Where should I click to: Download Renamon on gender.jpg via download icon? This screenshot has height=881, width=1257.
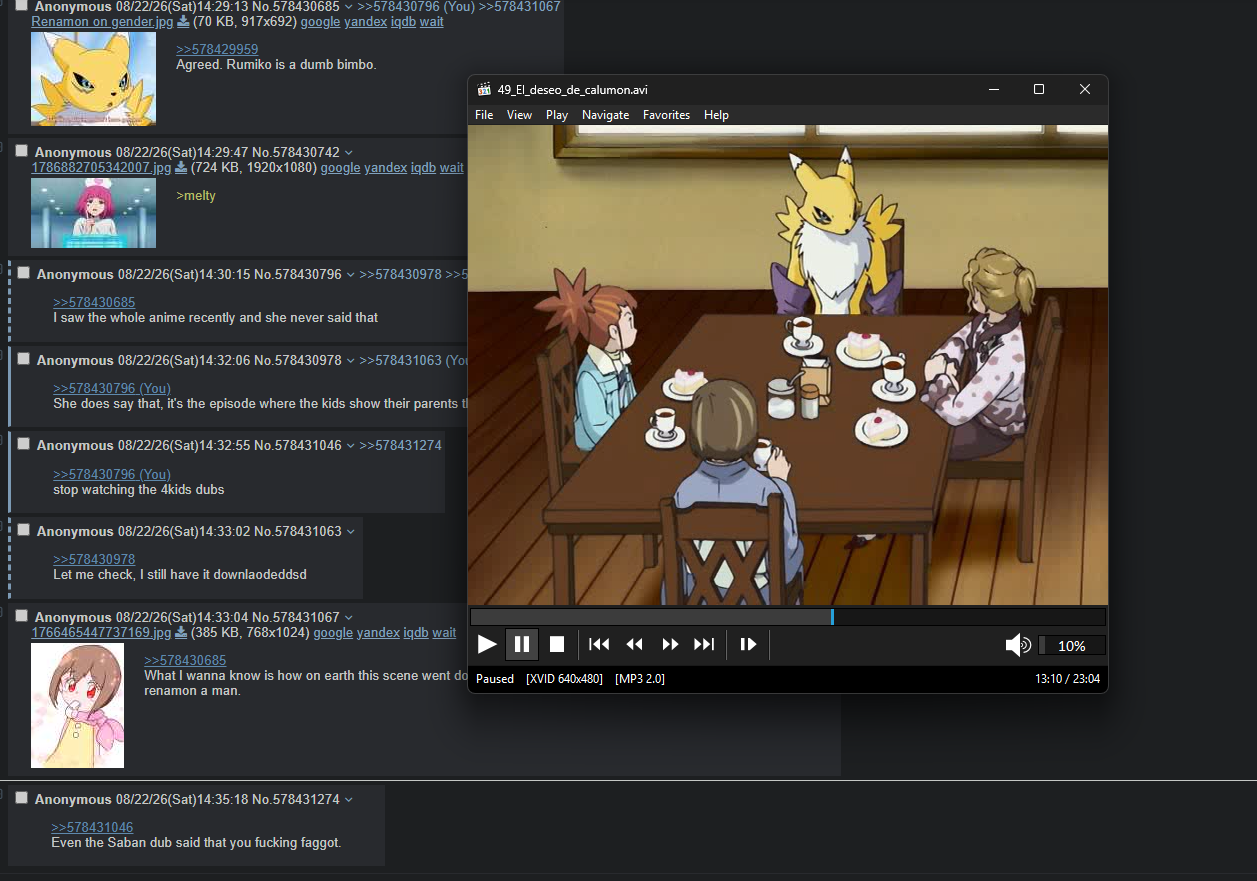(183, 21)
